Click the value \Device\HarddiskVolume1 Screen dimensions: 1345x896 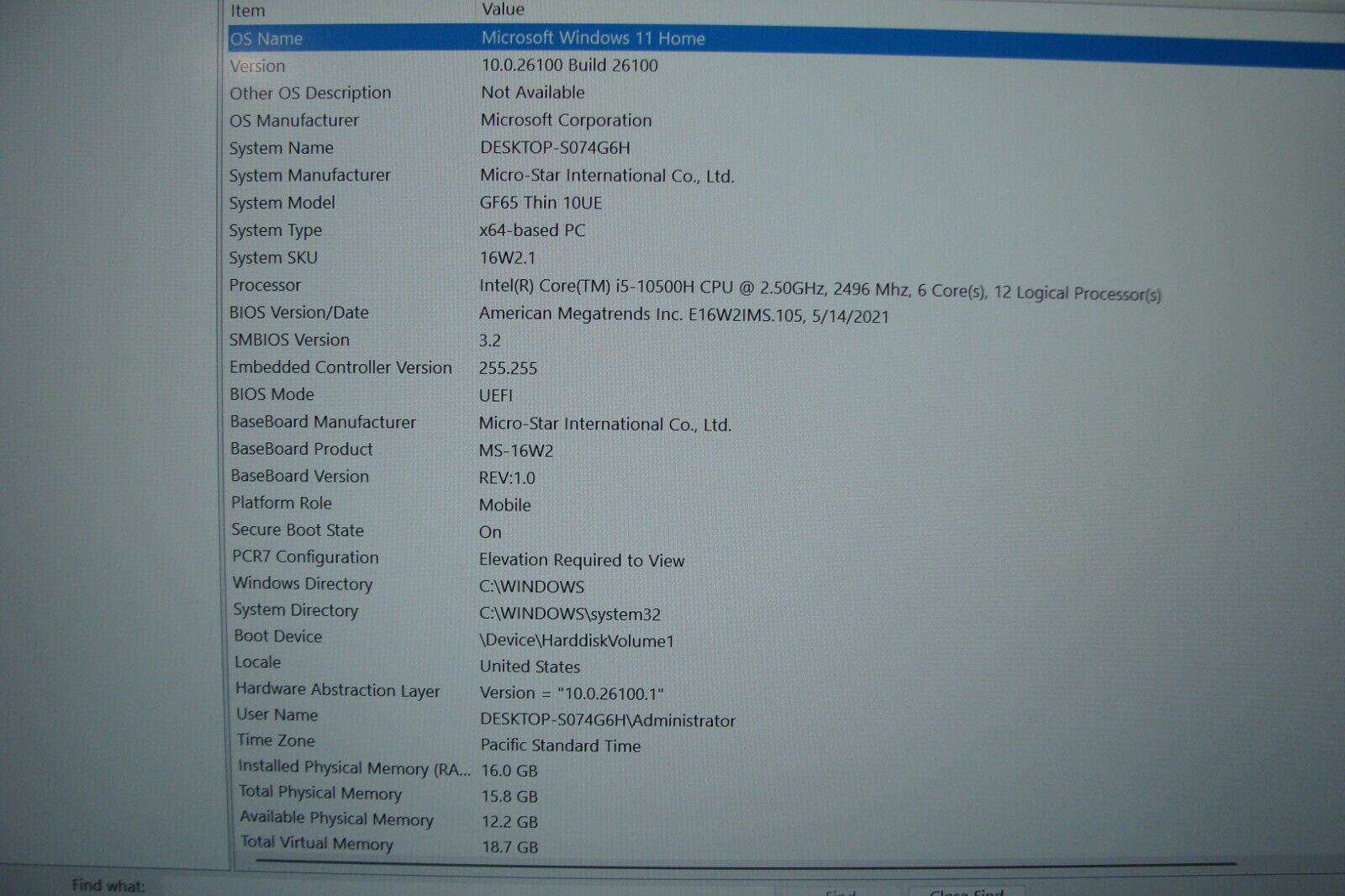point(577,640)
